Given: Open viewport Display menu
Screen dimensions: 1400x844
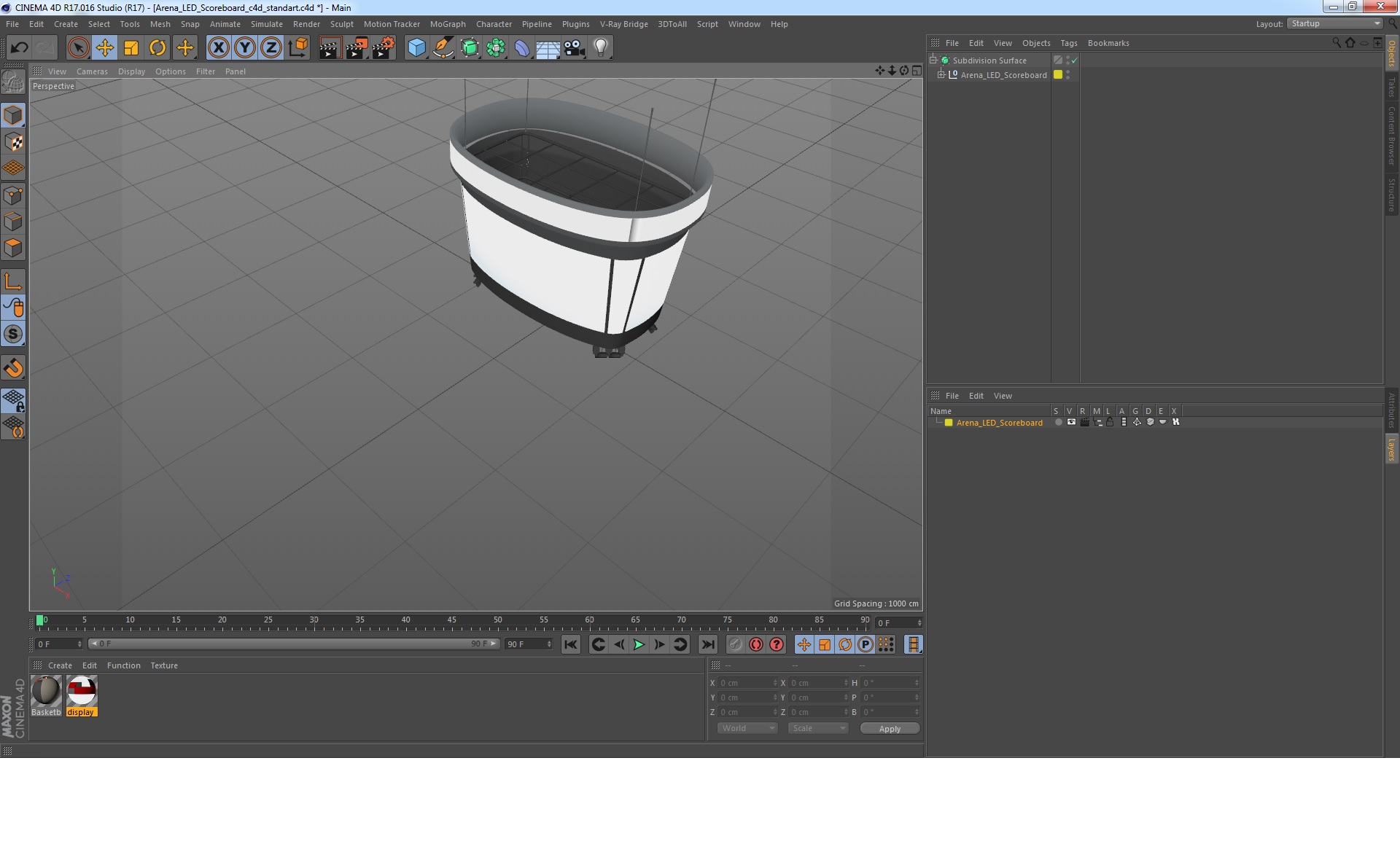Looking at the screenshot, I should tap(131, 71).
